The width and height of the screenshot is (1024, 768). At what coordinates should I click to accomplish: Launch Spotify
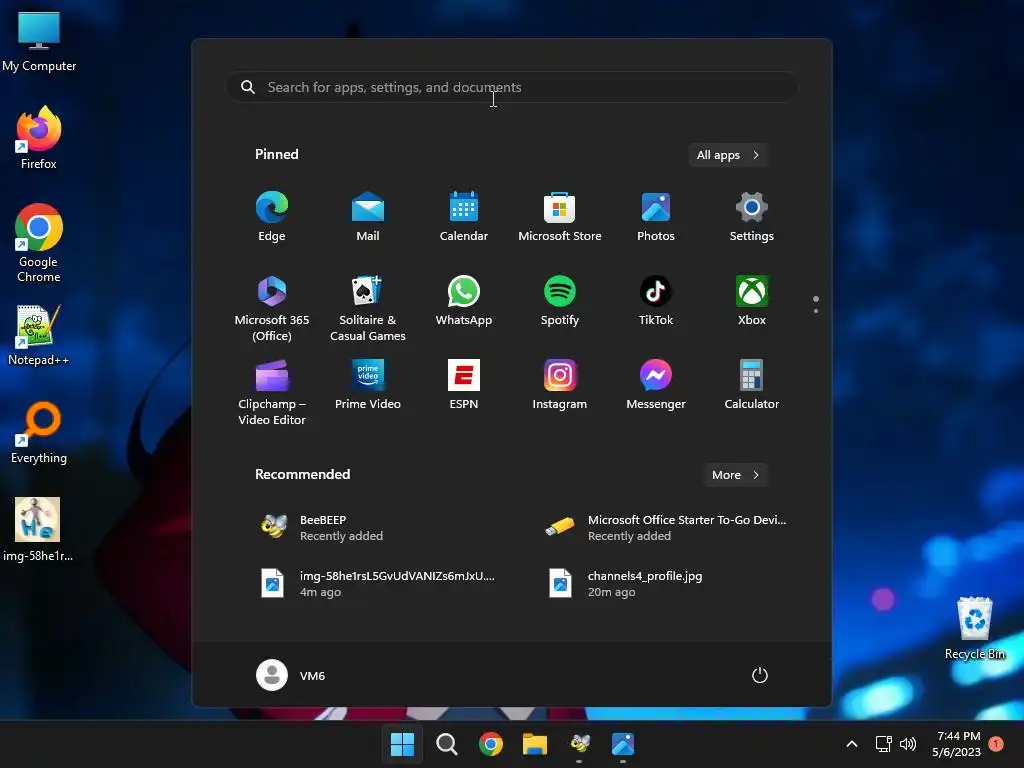(x=560, y=300)
